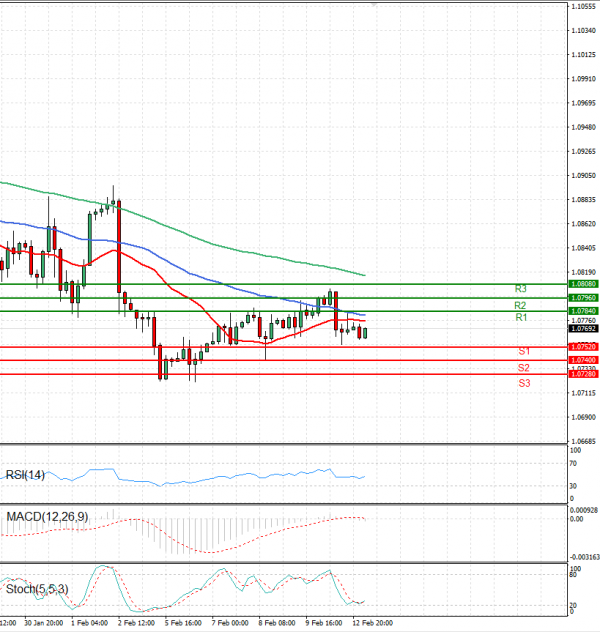Click the RSI(14) indicator label

click(x=25, y=475)
